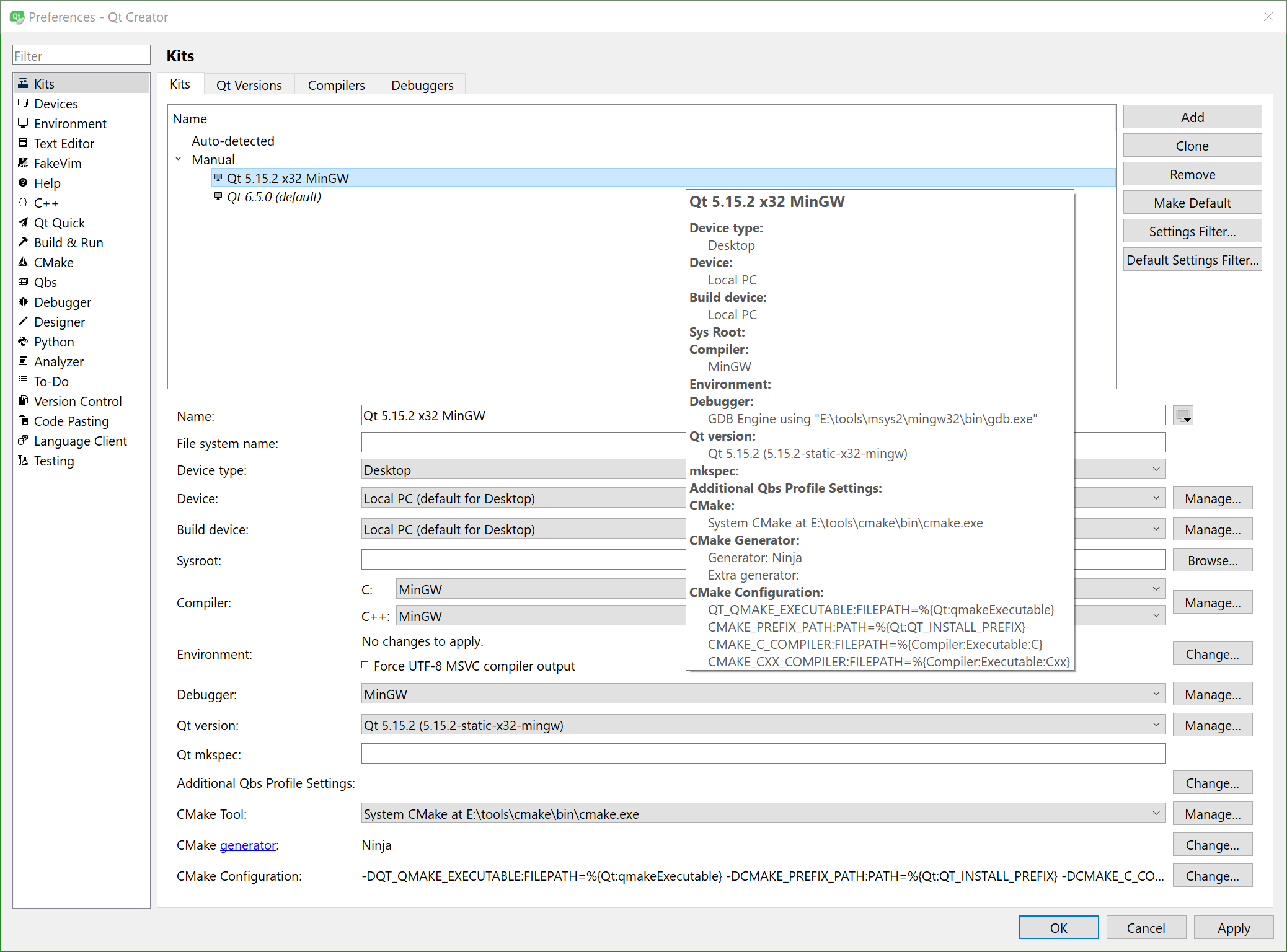Select the To-Do category icon
The image size is (1287, 952).
[24, 381]
